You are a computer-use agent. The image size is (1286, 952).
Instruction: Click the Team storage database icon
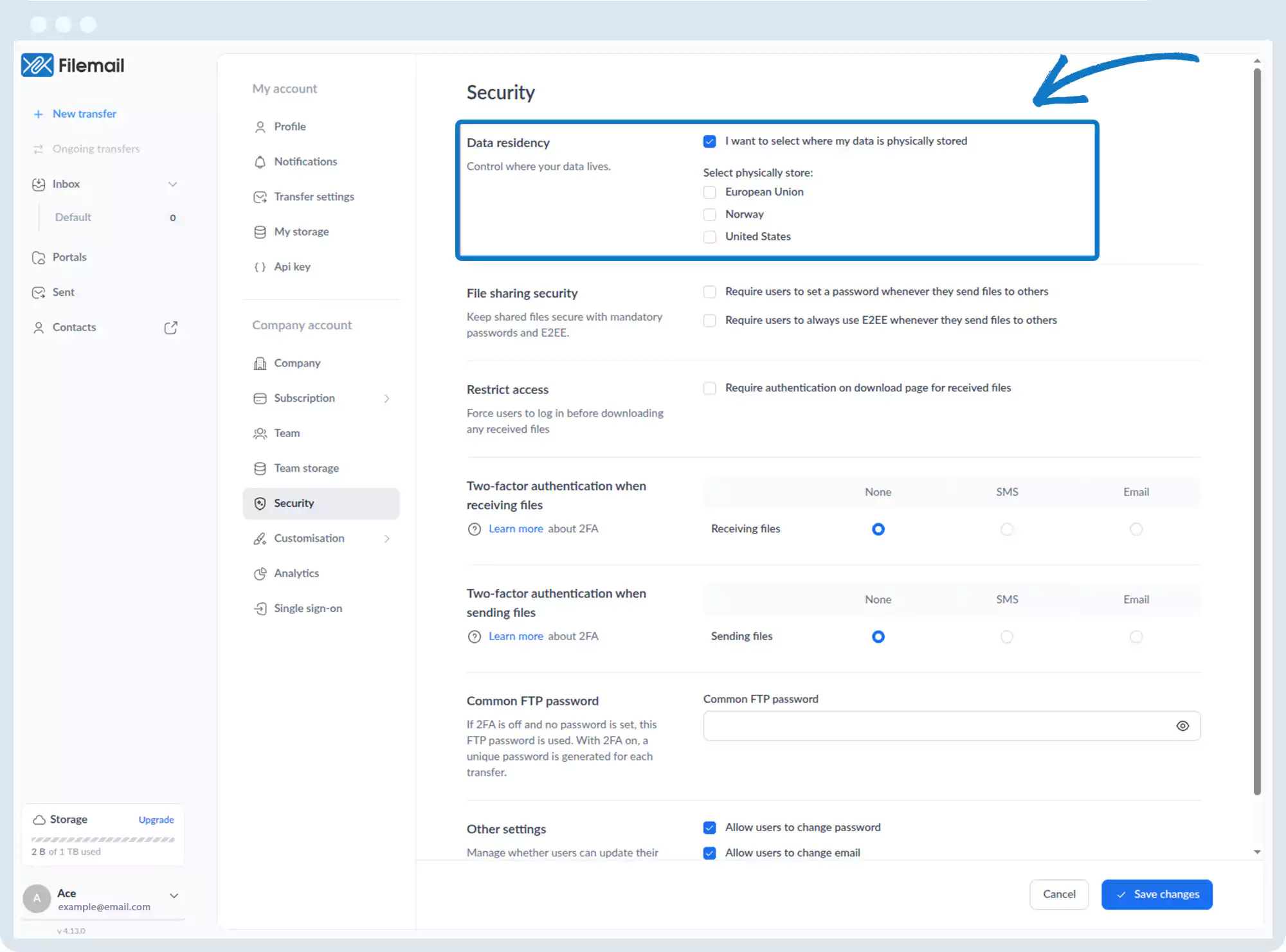coord(260,469)
